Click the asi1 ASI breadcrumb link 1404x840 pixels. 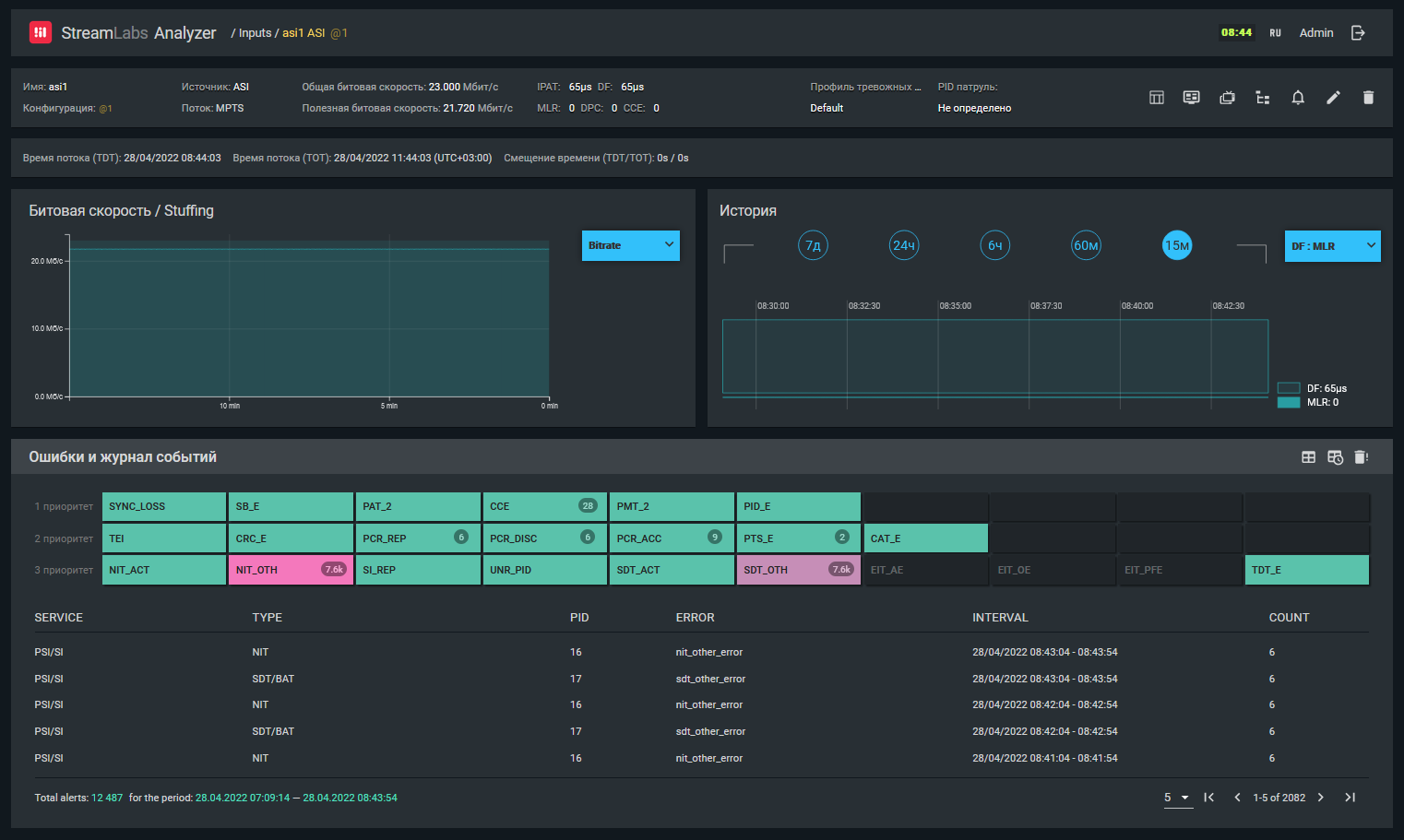point(303,33)
